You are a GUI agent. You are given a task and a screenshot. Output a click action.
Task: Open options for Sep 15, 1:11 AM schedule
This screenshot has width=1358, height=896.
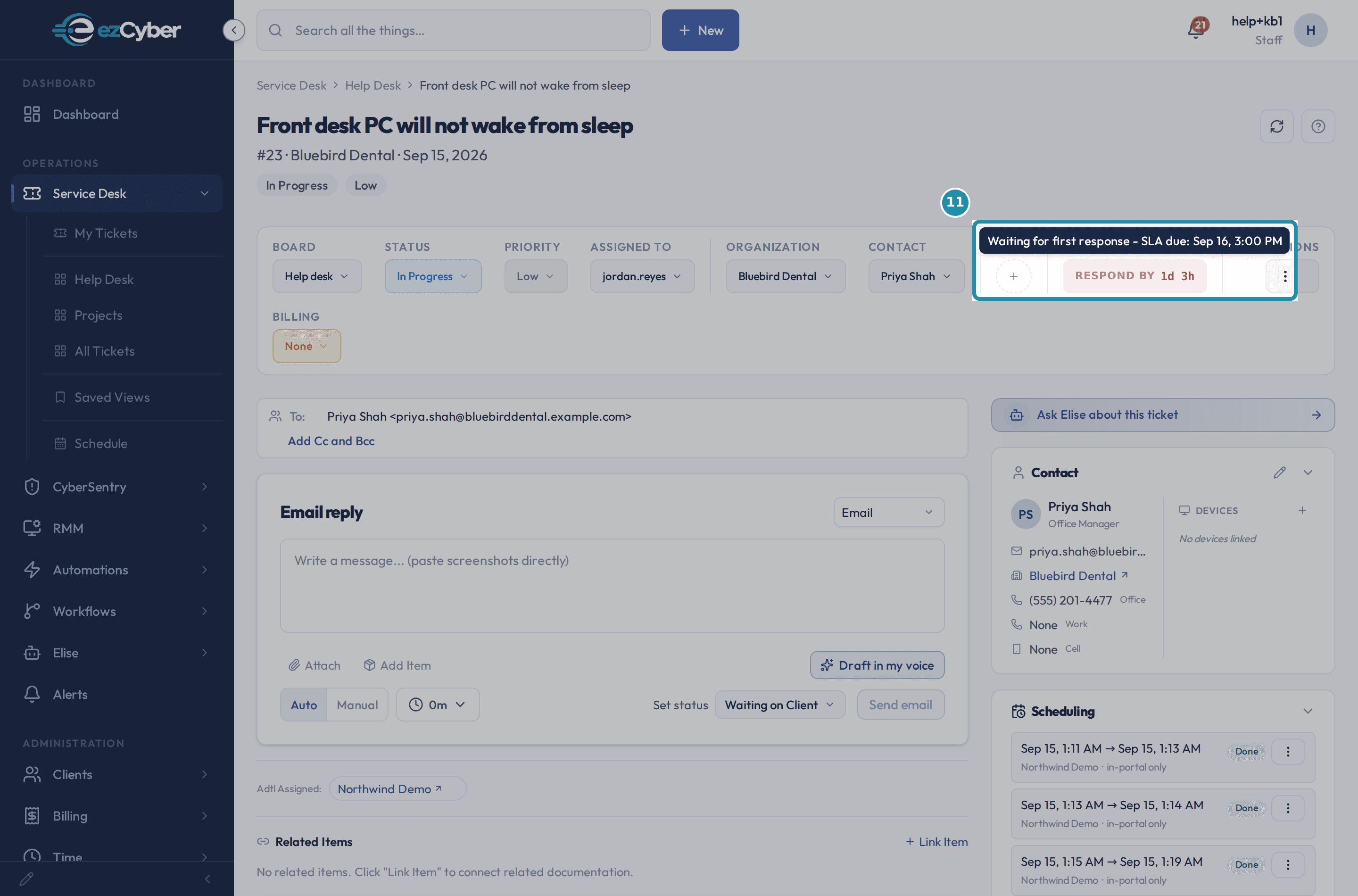1288,751
